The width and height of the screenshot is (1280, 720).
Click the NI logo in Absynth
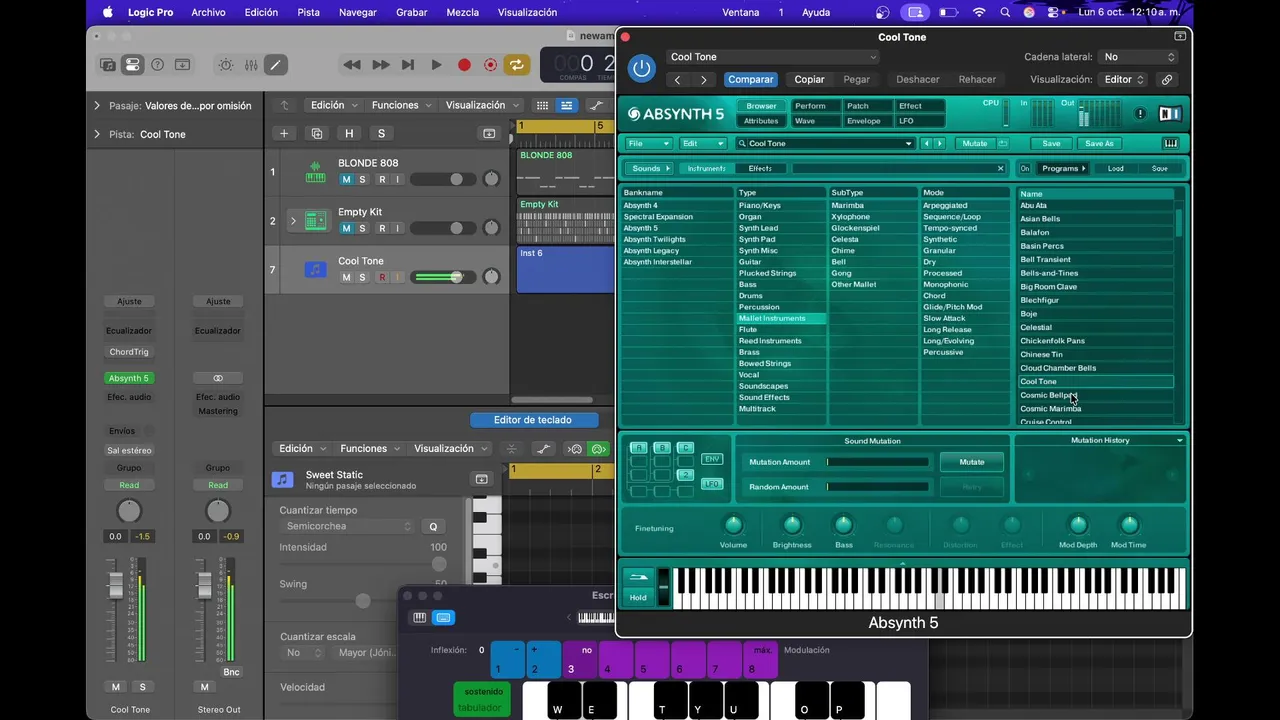pos(1170,113)
